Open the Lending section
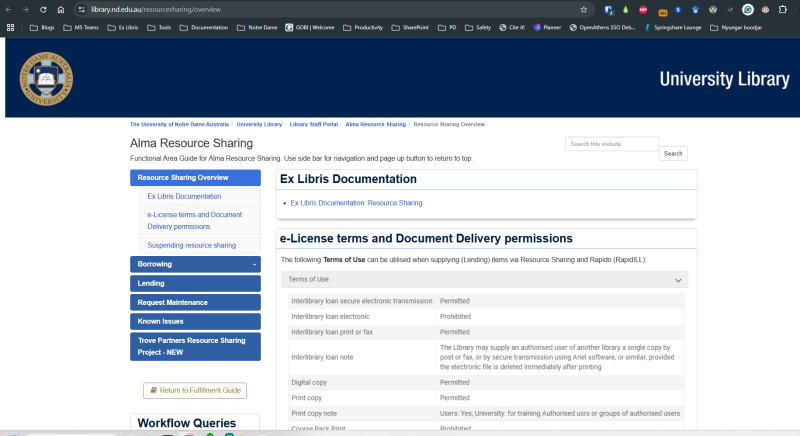This screenshot has height=436, width=800. (195, 284)
